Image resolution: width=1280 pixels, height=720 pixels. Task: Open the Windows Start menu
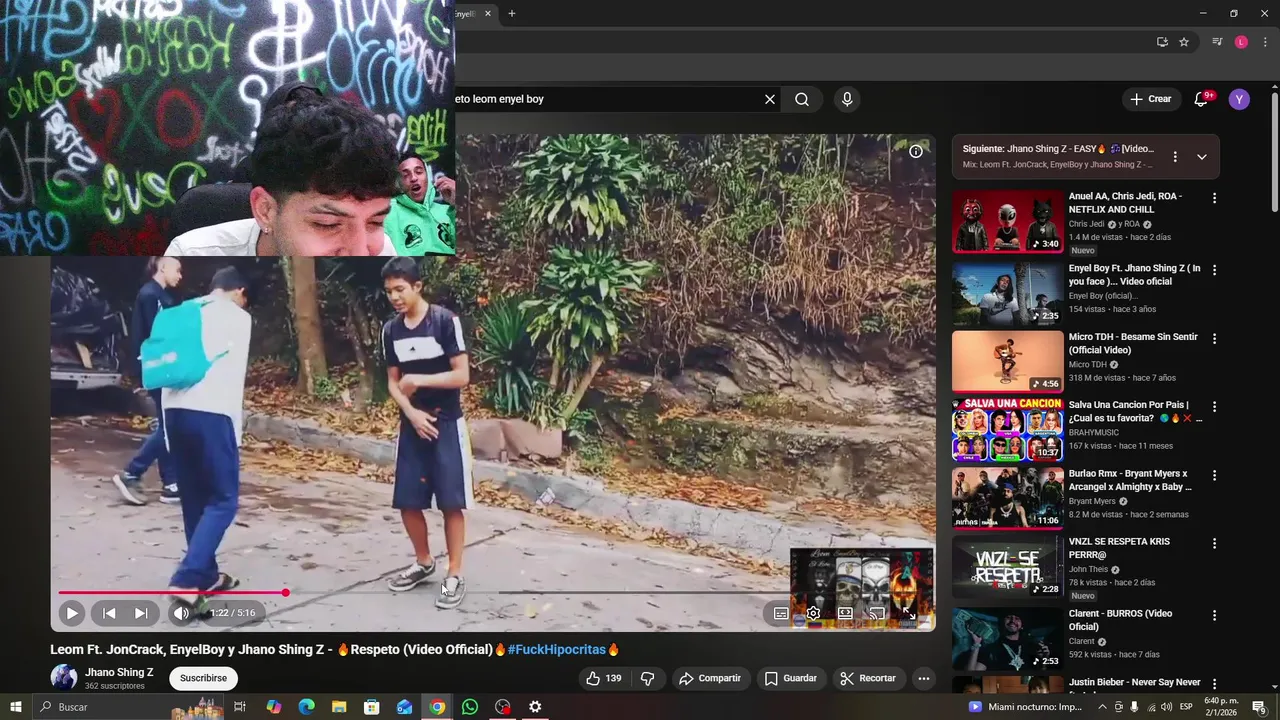click(x=16, y=707)
